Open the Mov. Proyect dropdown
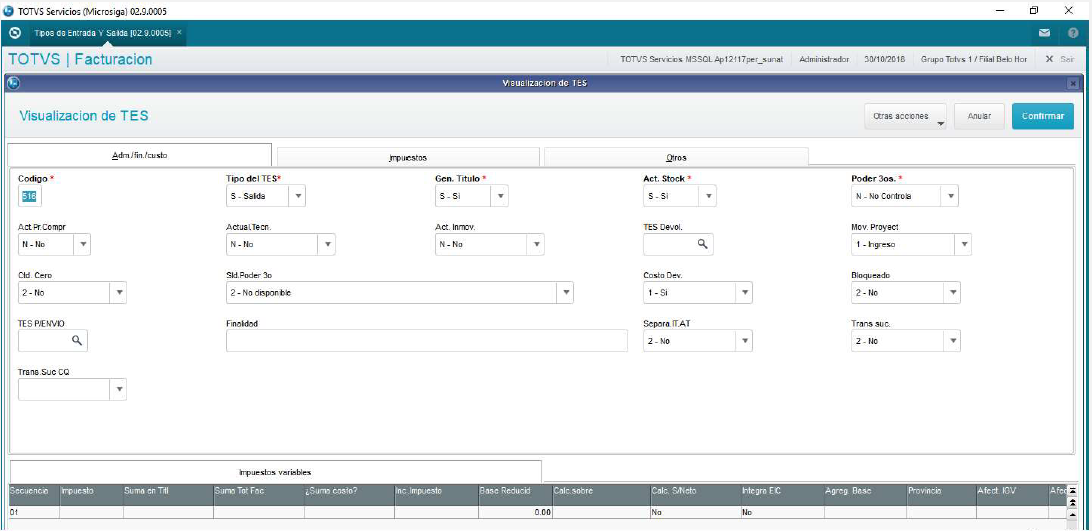 click(964, 245)
